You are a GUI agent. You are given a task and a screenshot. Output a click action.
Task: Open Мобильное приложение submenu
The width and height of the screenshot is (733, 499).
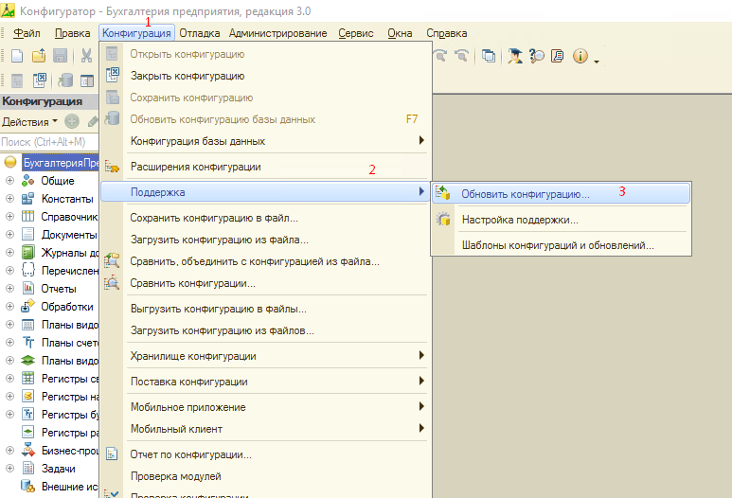point(265,407)
